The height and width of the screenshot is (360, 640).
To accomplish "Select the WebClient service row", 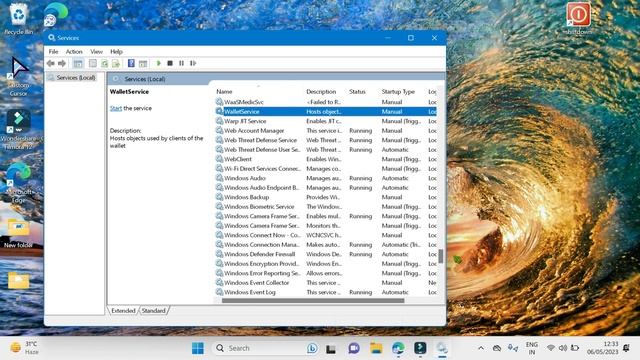I will click(326, 159).
